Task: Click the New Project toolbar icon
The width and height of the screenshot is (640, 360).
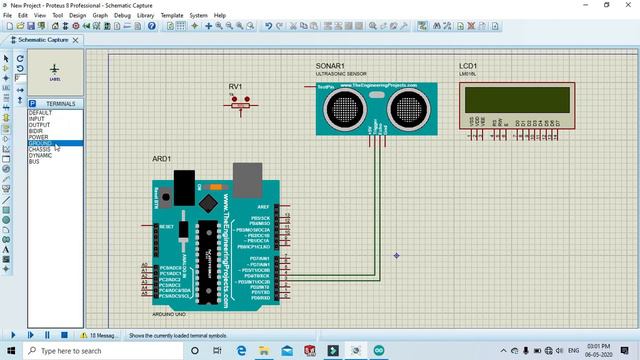Action: point(9,26)
